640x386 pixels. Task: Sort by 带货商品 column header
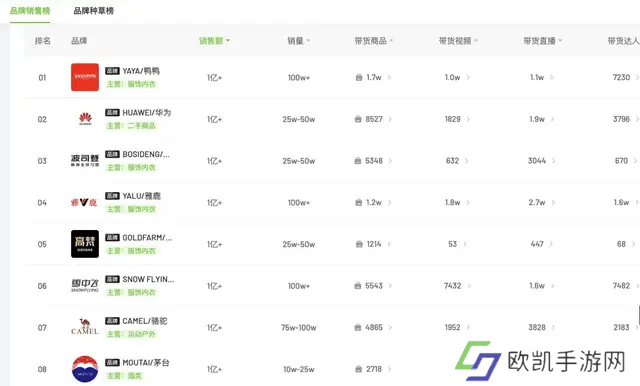(373, 41)
